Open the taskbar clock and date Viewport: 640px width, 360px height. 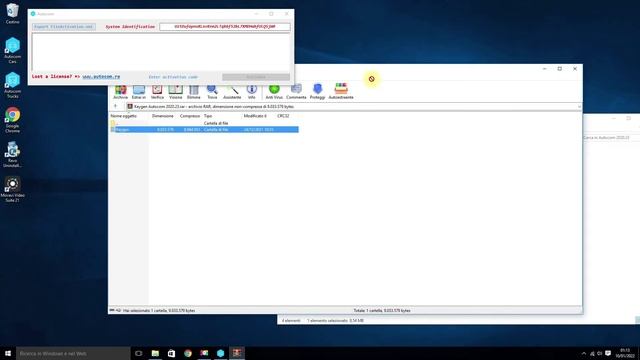tap(624, 353)
